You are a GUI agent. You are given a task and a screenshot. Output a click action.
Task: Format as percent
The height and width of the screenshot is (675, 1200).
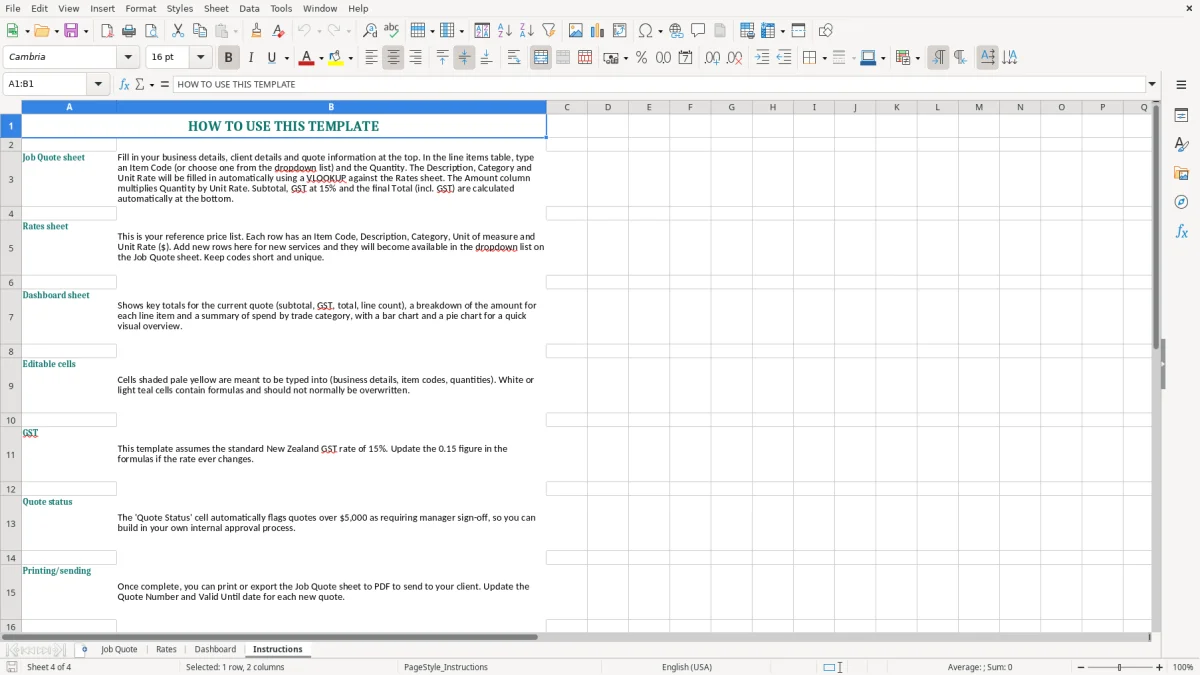tap(641, 58)
